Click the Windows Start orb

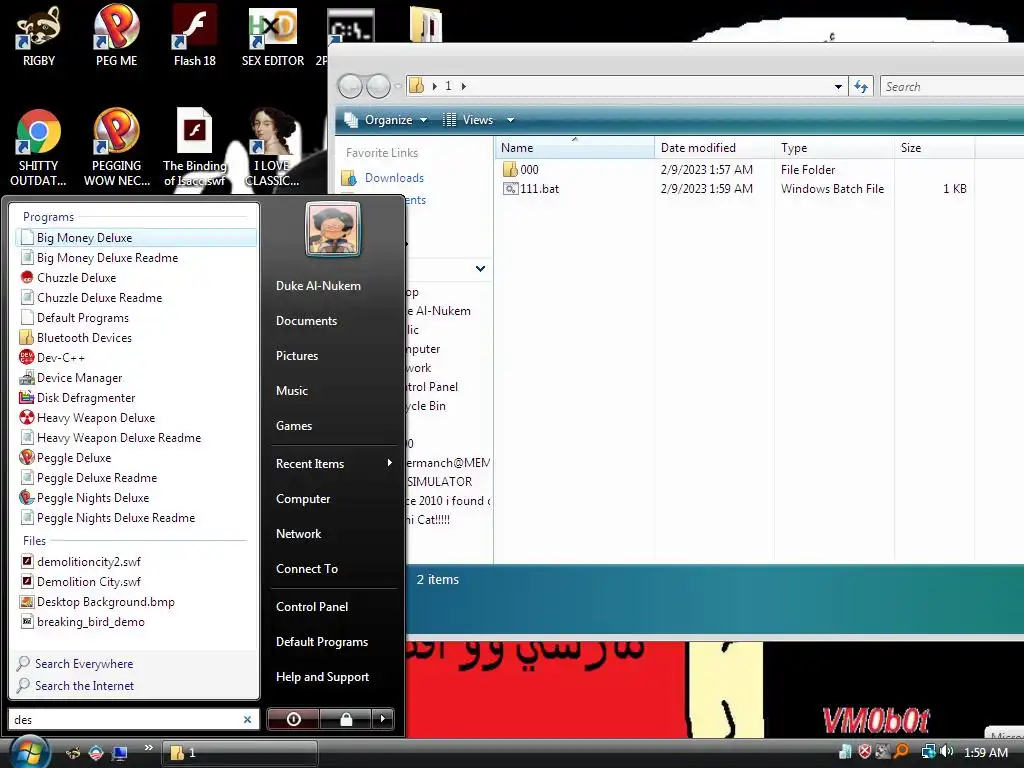point(30,751)
